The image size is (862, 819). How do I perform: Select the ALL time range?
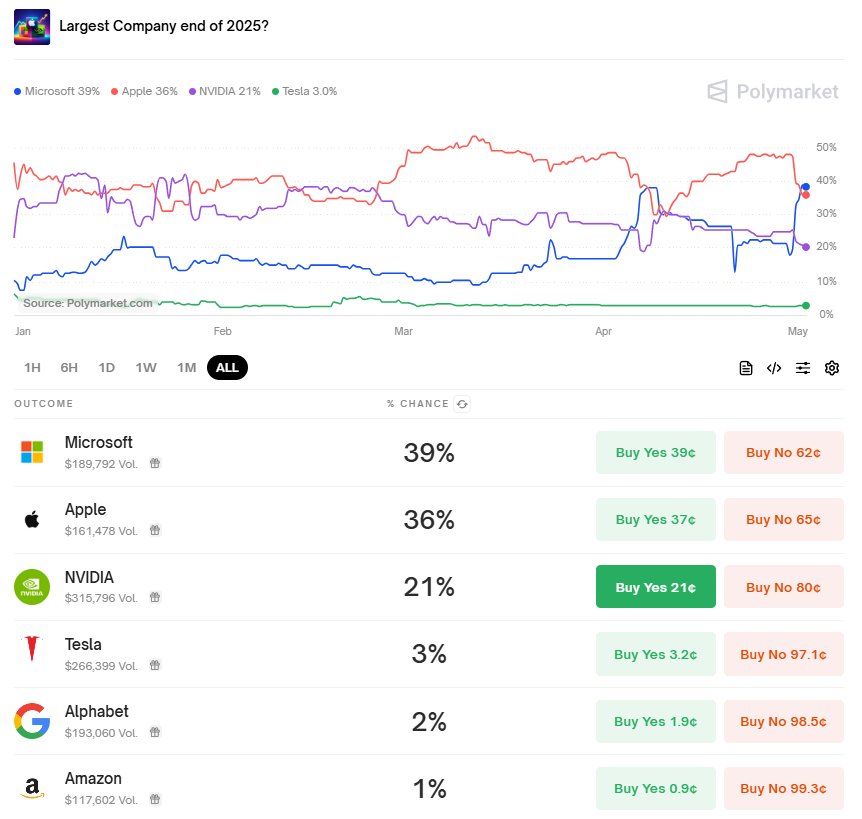(227, 368)
